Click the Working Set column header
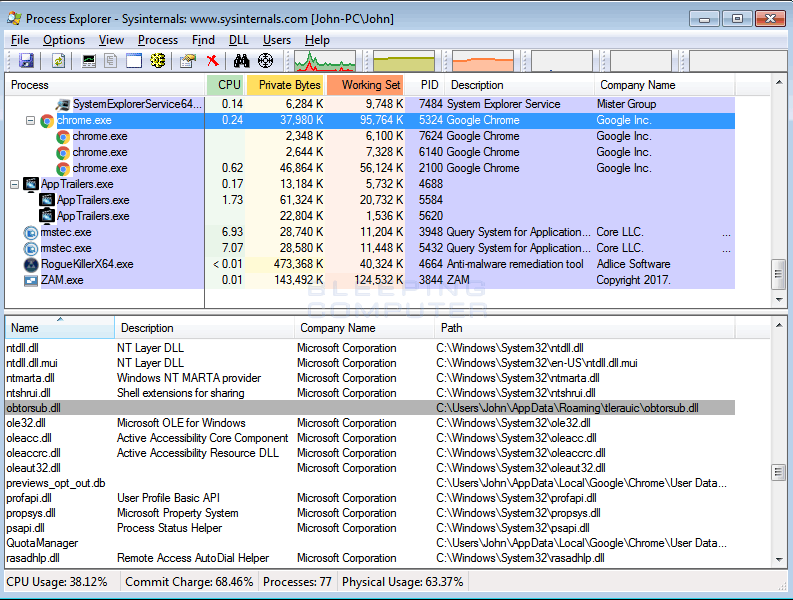 pos(370,85)
